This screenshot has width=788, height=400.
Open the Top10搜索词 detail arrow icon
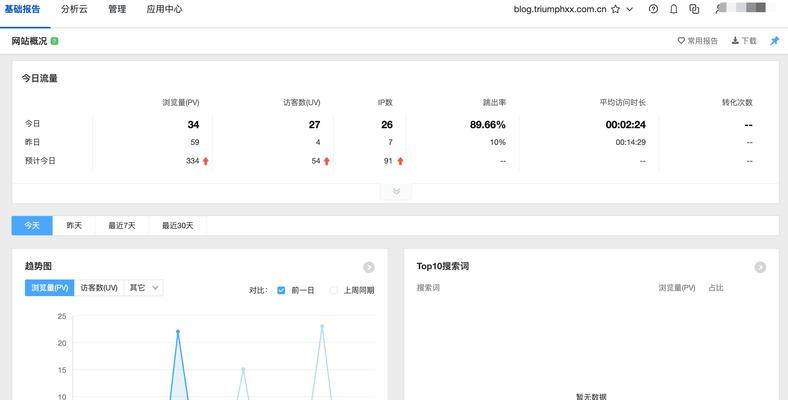tap(760, 267)
